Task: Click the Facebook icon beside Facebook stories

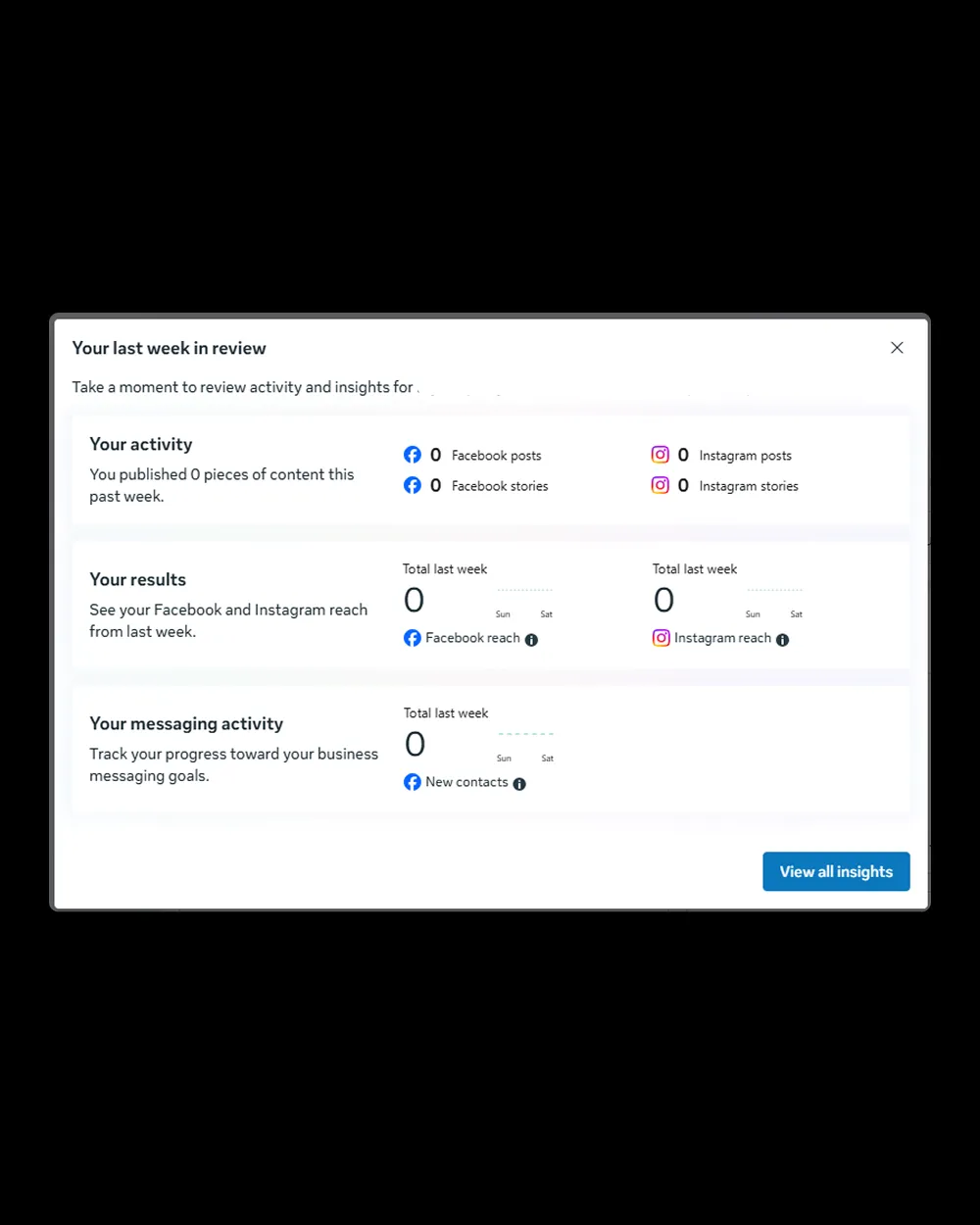Action: click(x=413, y=485)
